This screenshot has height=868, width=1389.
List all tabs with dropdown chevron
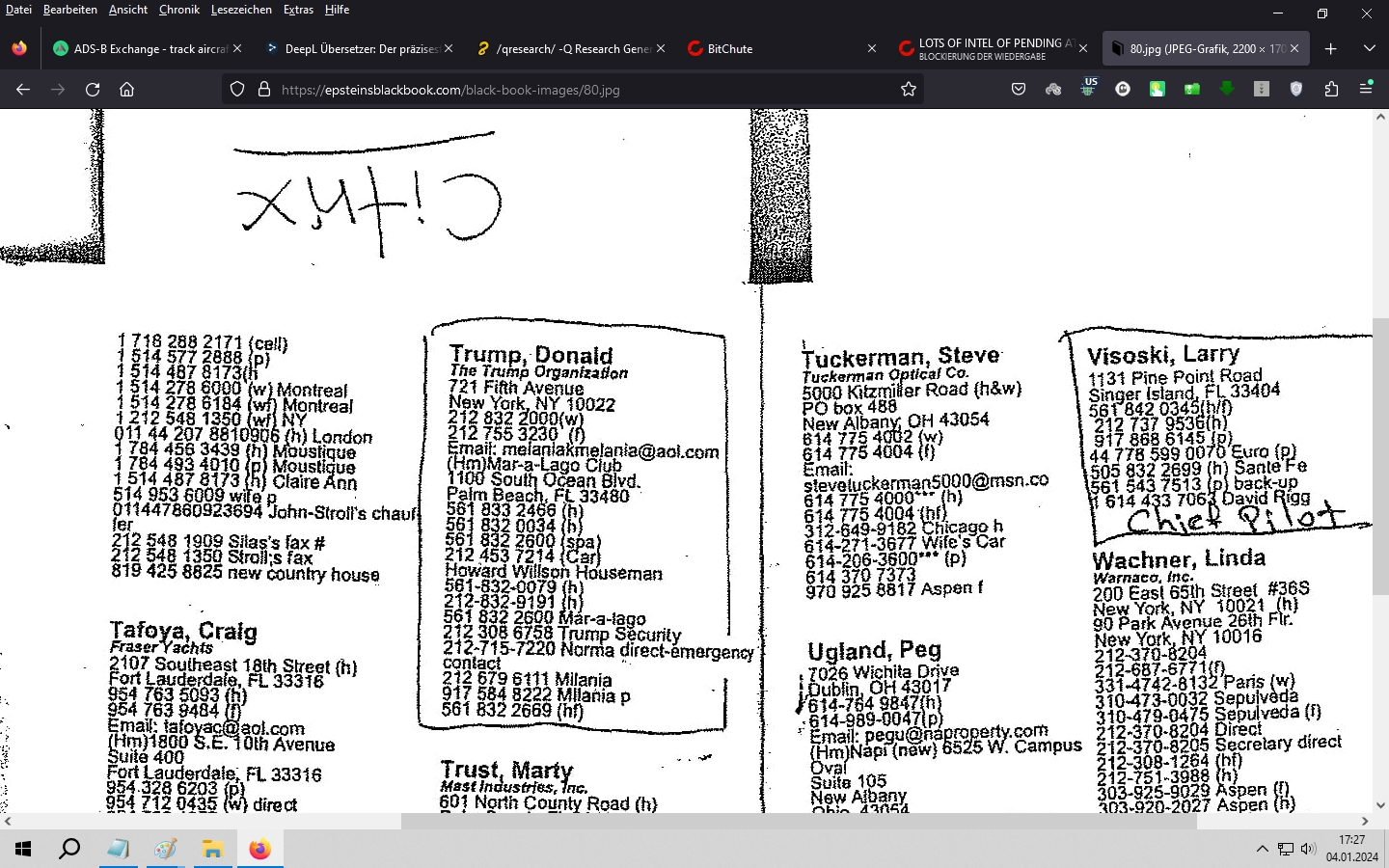point(1369,48)
